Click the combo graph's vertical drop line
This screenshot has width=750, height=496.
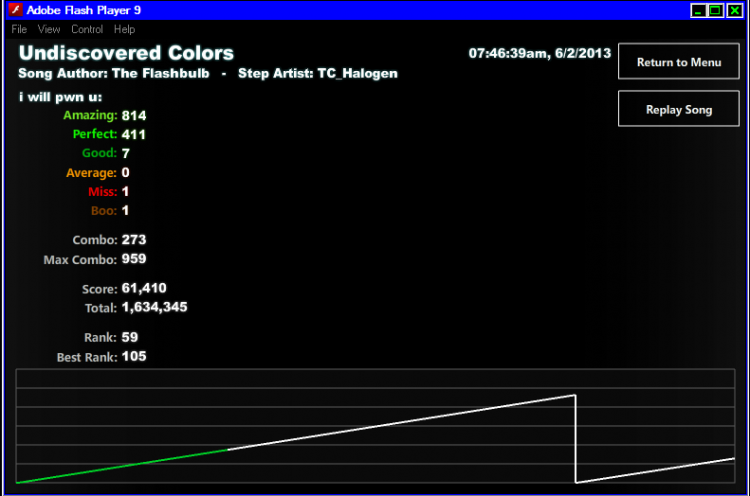[x=575, y=439]
